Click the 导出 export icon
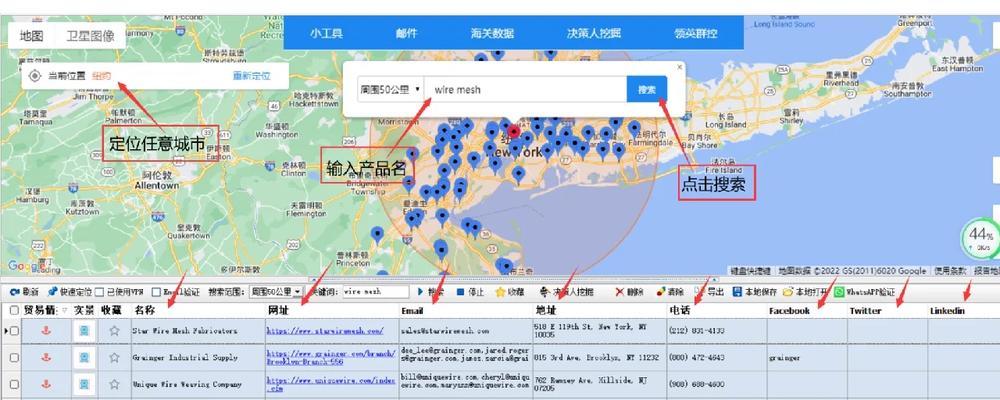1000x400 pixels. tap(700, 292)
